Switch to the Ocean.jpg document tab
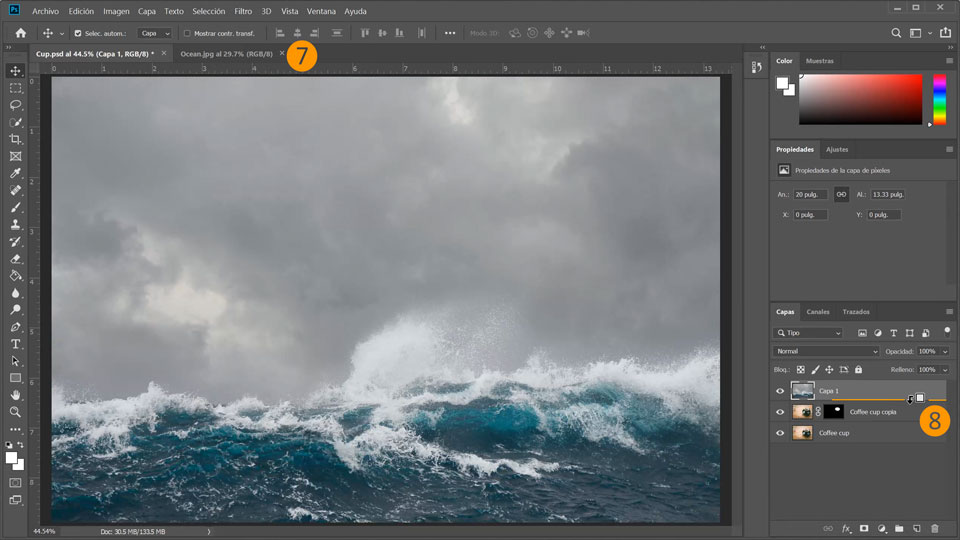Viewport: 960px width, 540px height. coord(226,54)
